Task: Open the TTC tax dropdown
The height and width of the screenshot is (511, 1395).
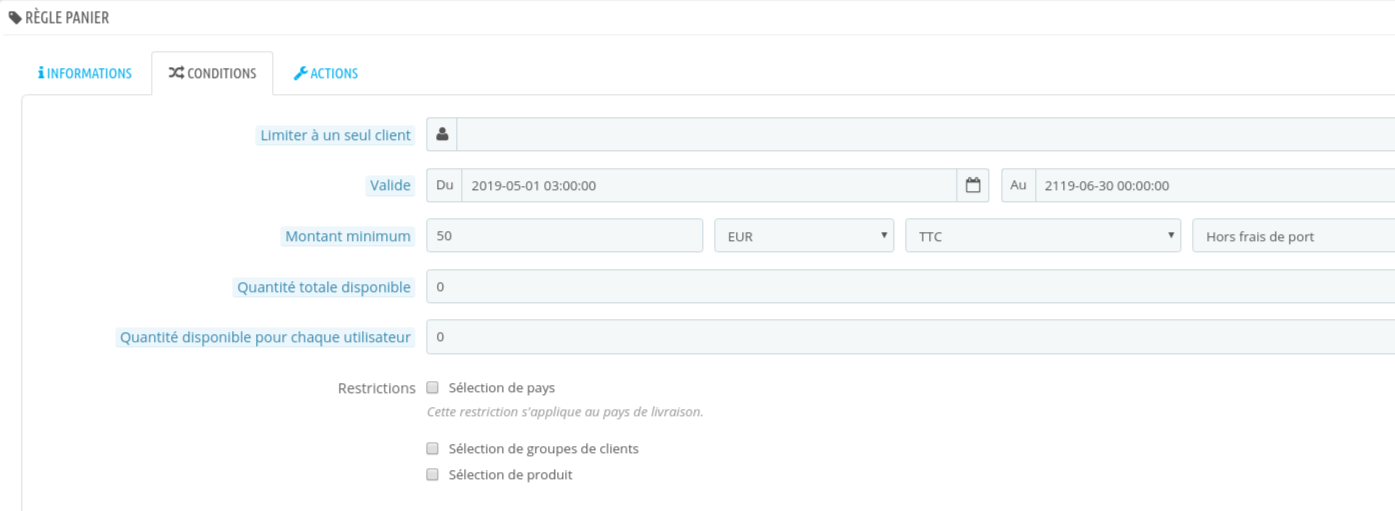Action: point(1043,236)
